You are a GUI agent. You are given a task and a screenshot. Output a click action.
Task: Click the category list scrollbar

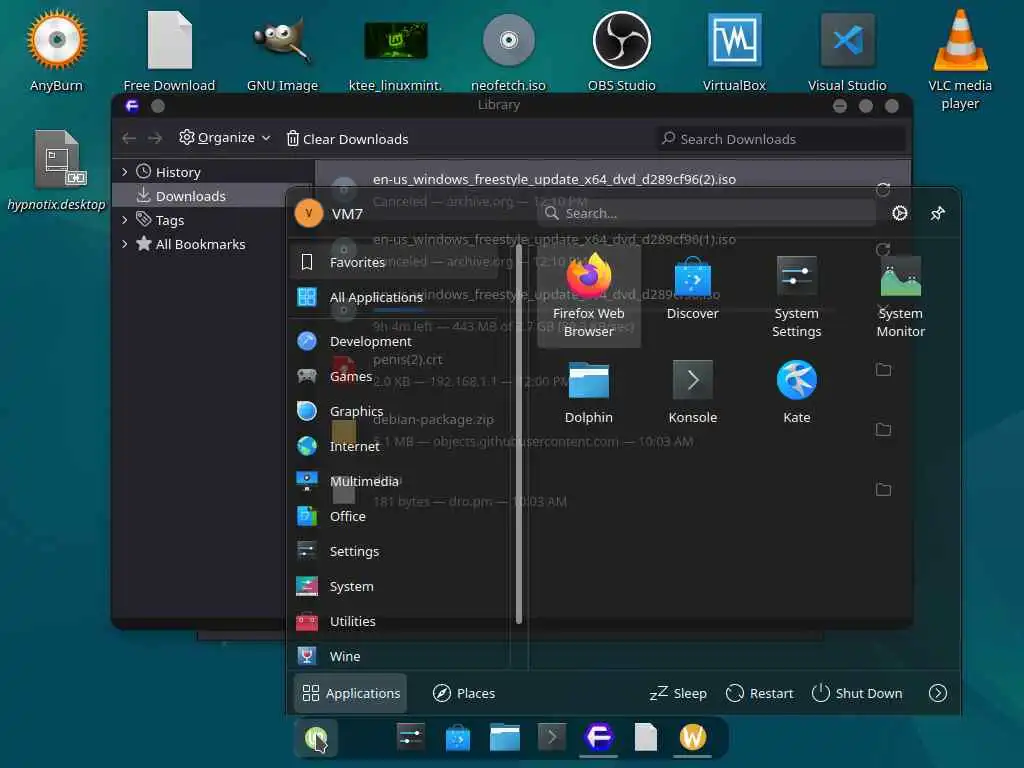pyautogui.click(x=519, y=434)
